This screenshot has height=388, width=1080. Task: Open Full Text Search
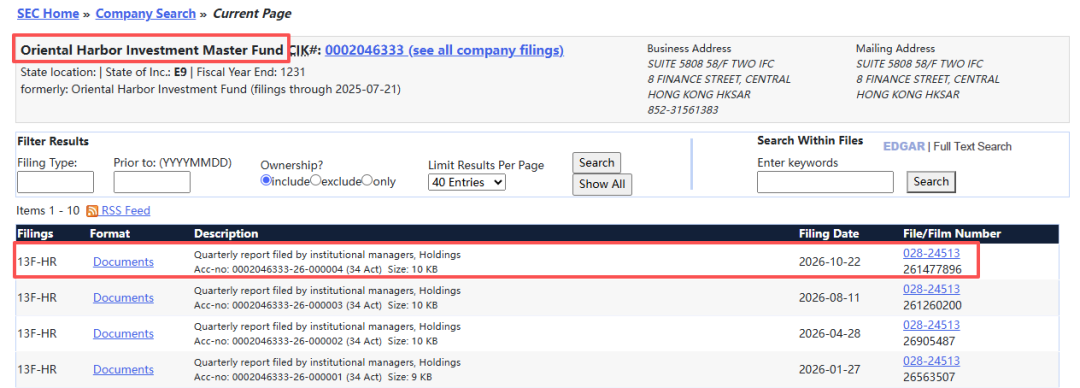coord(973,146)
